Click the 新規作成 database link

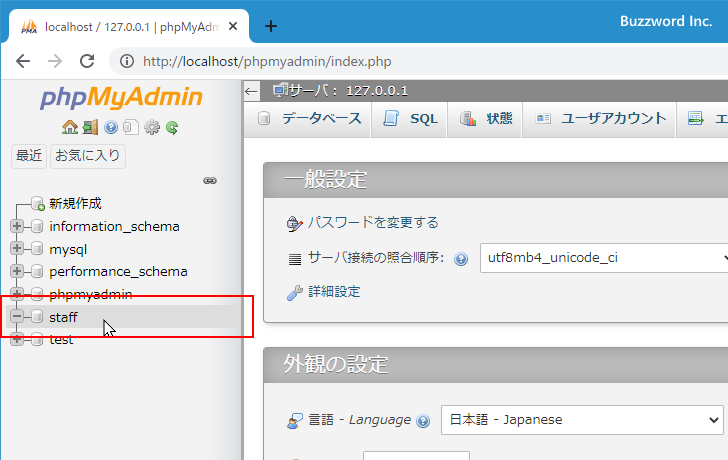(75, 203)
